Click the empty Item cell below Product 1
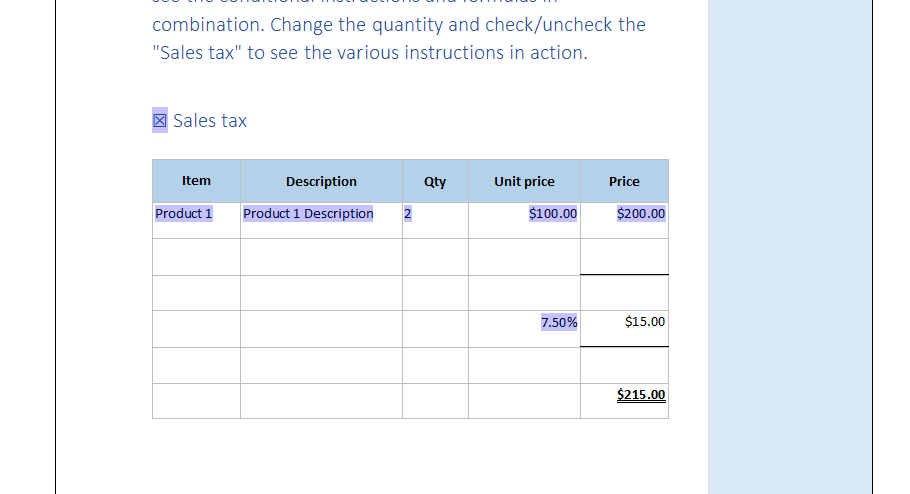The height and width of the screenshot is (494, 910). (x=196, y=257)
